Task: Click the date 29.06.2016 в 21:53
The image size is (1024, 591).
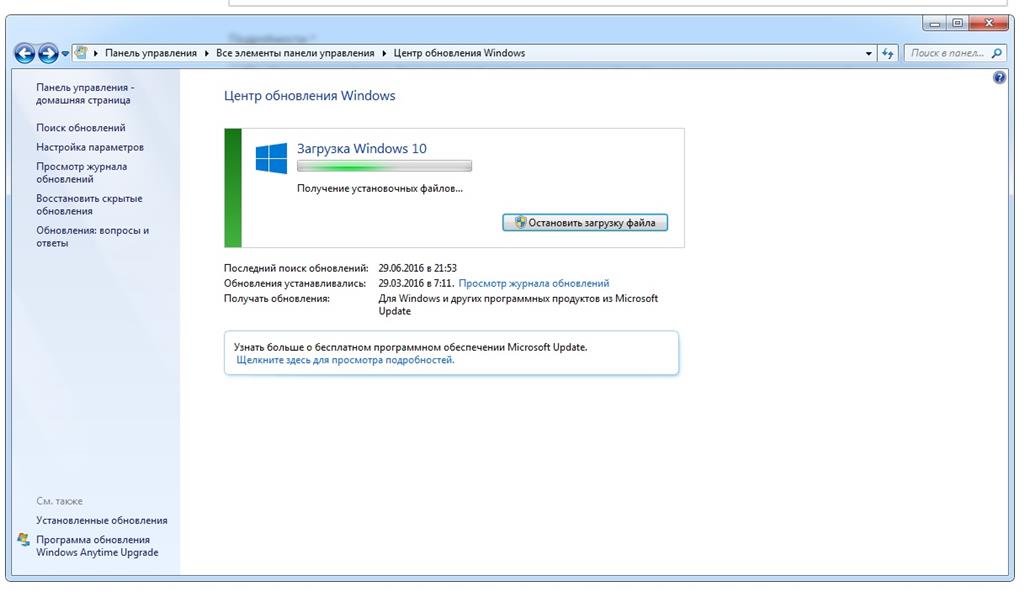Action: click(x=417, y=268)
